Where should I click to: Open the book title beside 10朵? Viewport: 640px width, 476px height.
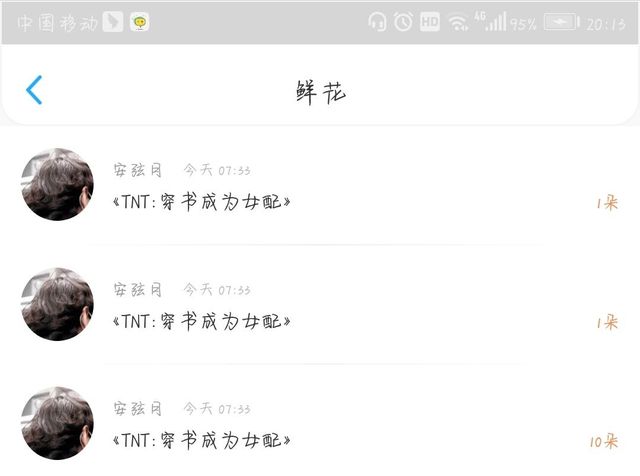(202, 440)
